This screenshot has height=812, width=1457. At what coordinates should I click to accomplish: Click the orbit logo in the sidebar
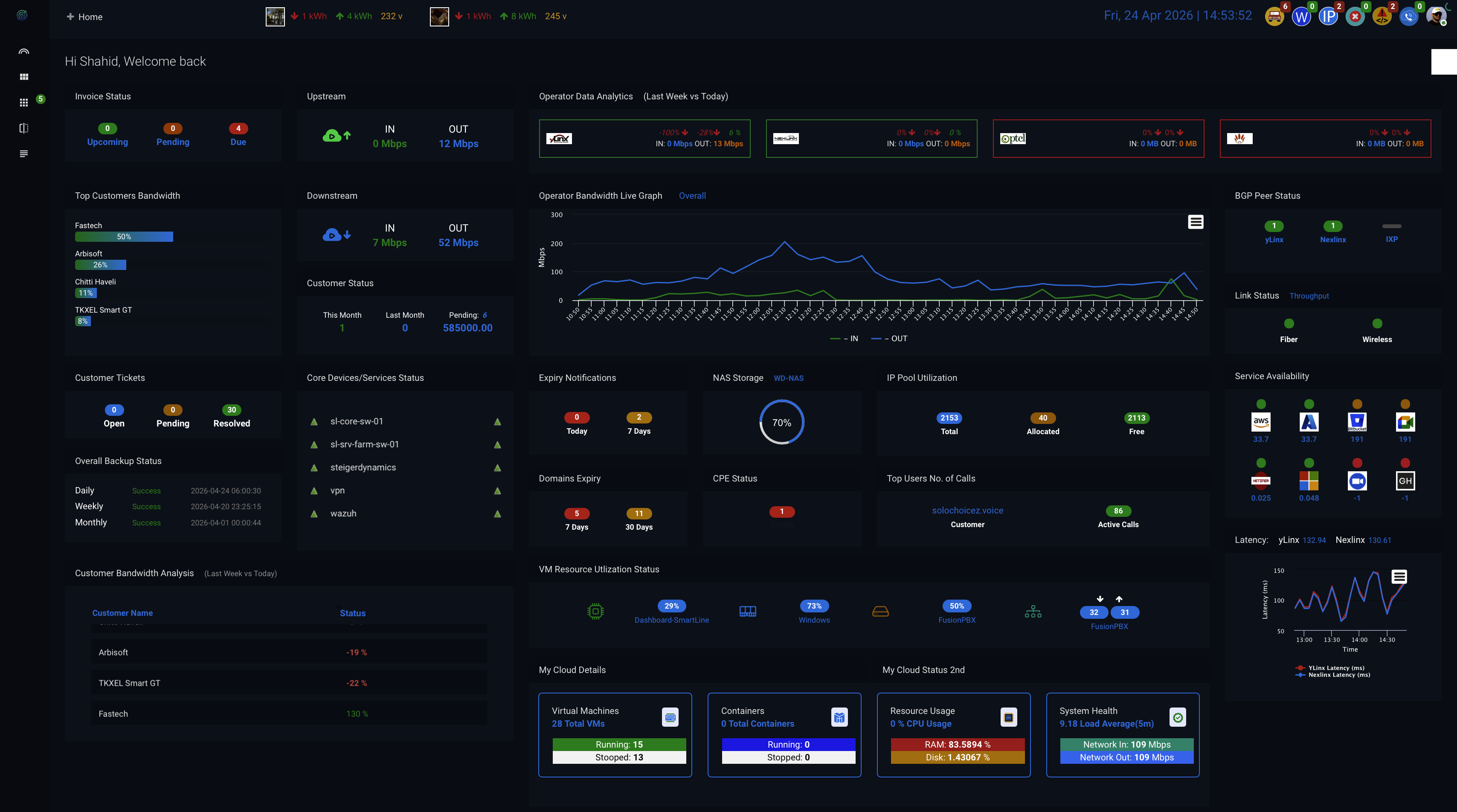click(22, 15)
